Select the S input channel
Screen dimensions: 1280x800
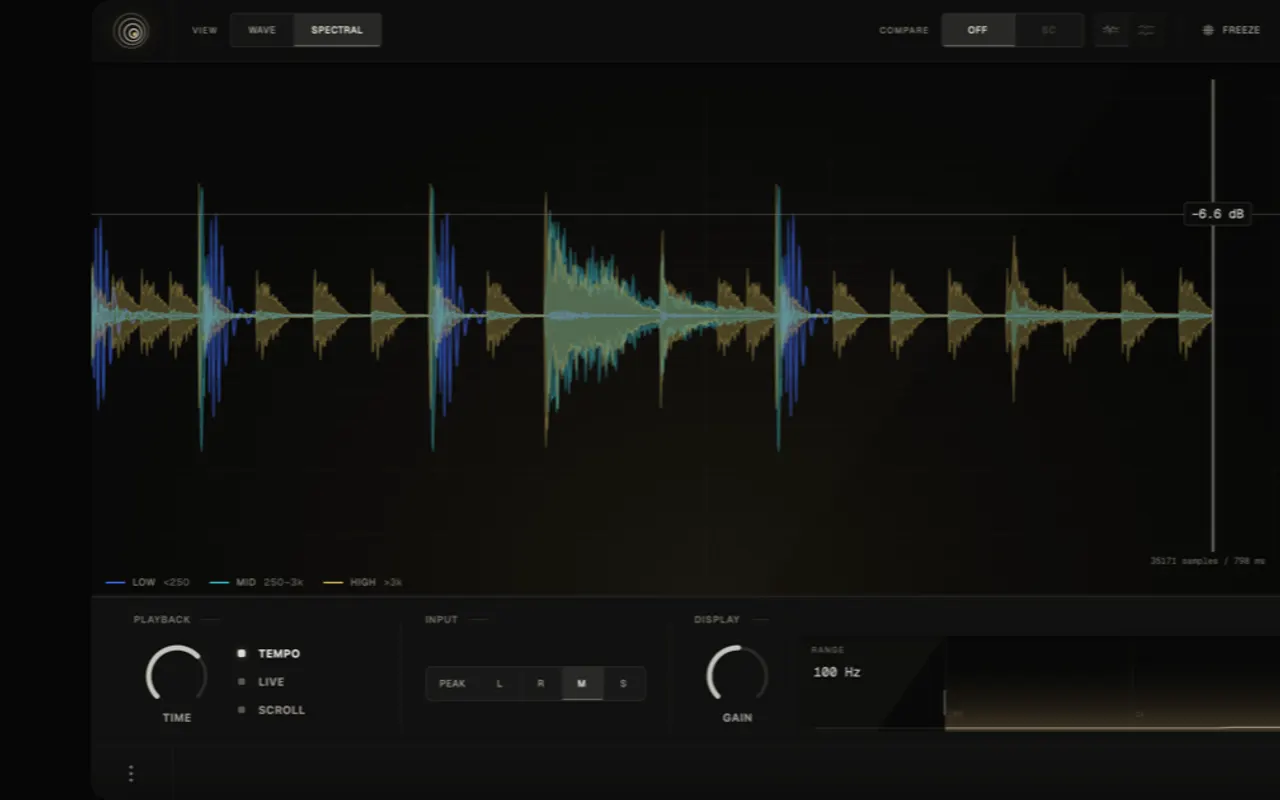tap(623, 684)
